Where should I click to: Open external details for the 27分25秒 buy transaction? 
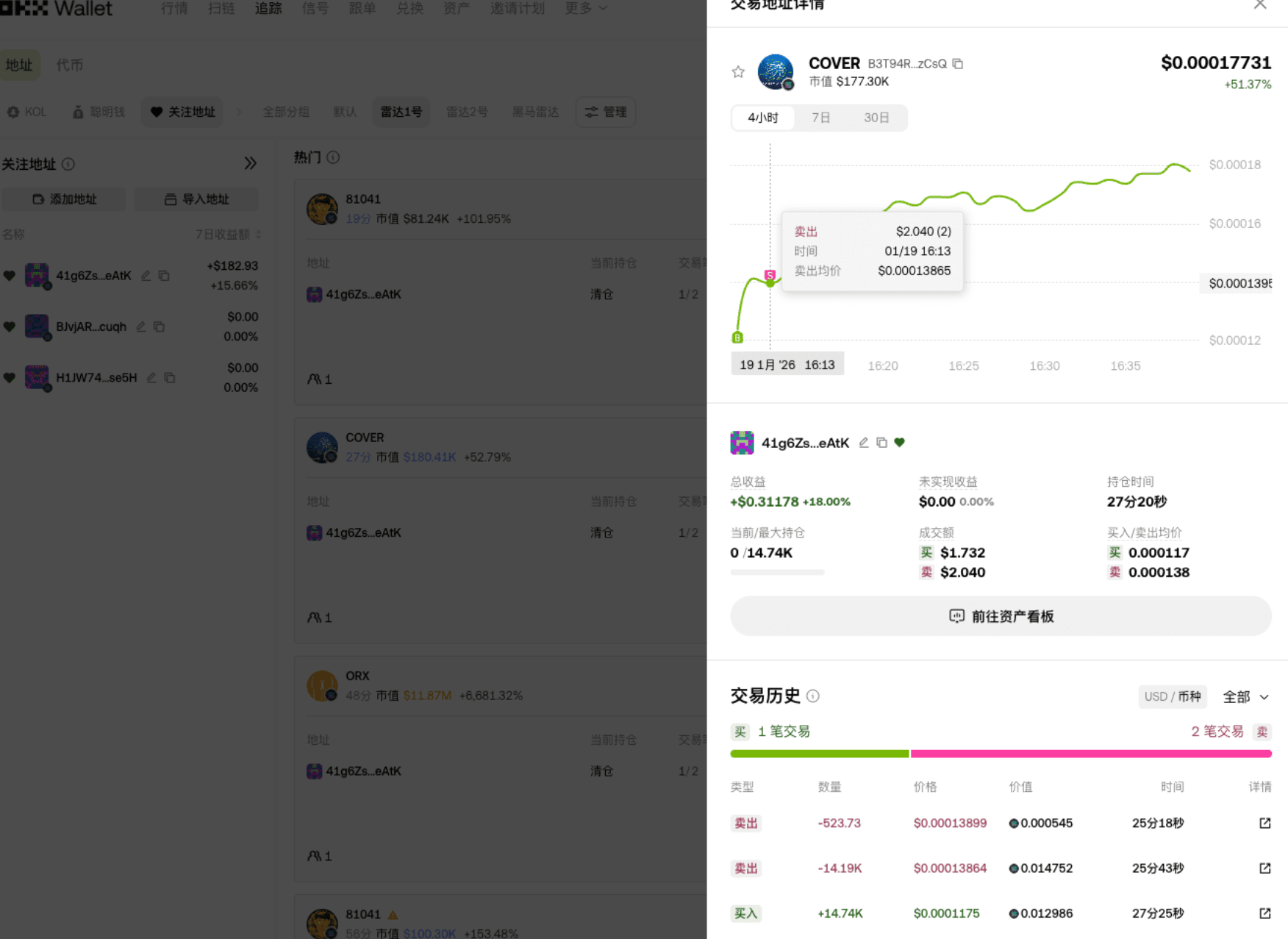click(x=1264, y=913)
